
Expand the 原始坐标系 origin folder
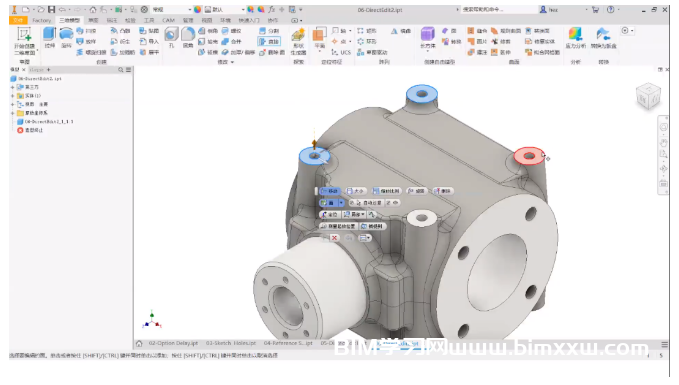13,113
